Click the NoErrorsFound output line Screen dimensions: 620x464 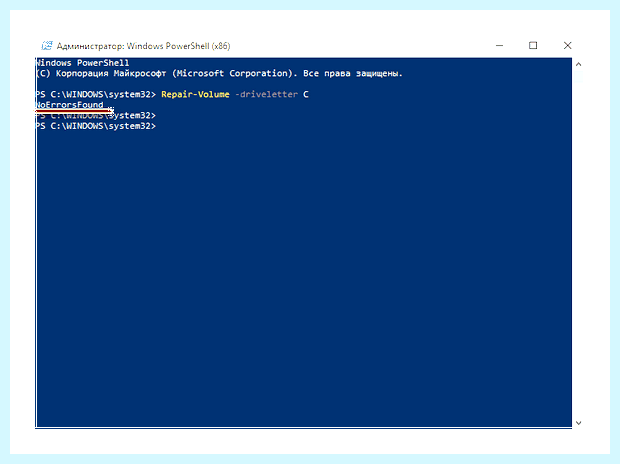point(70,105)
